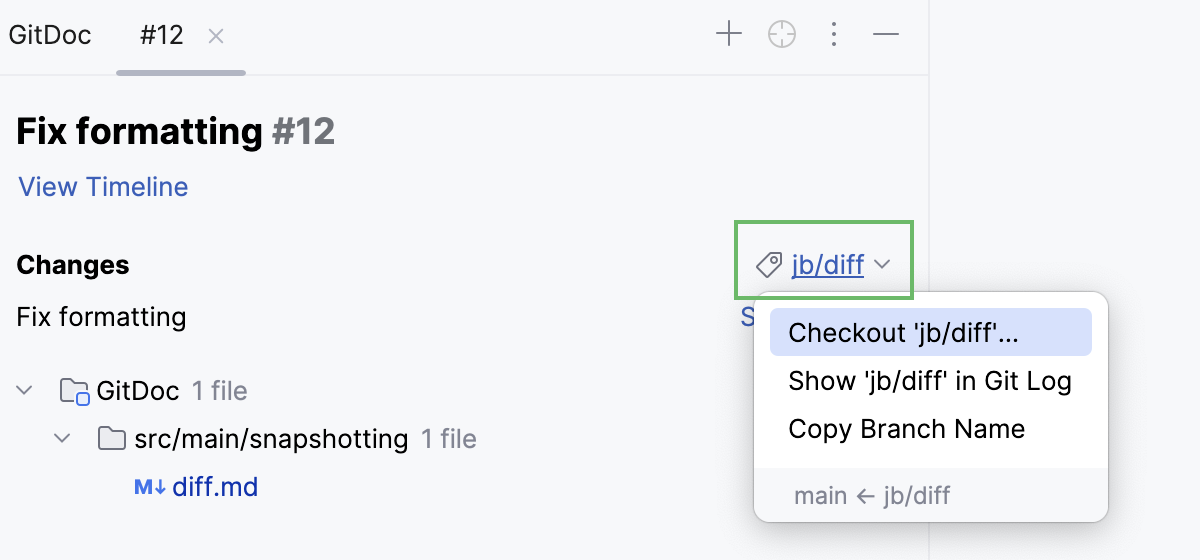Click the 'main ← jb/diff' footer text
1200x560 pixels.
click(x=872, y=495)
